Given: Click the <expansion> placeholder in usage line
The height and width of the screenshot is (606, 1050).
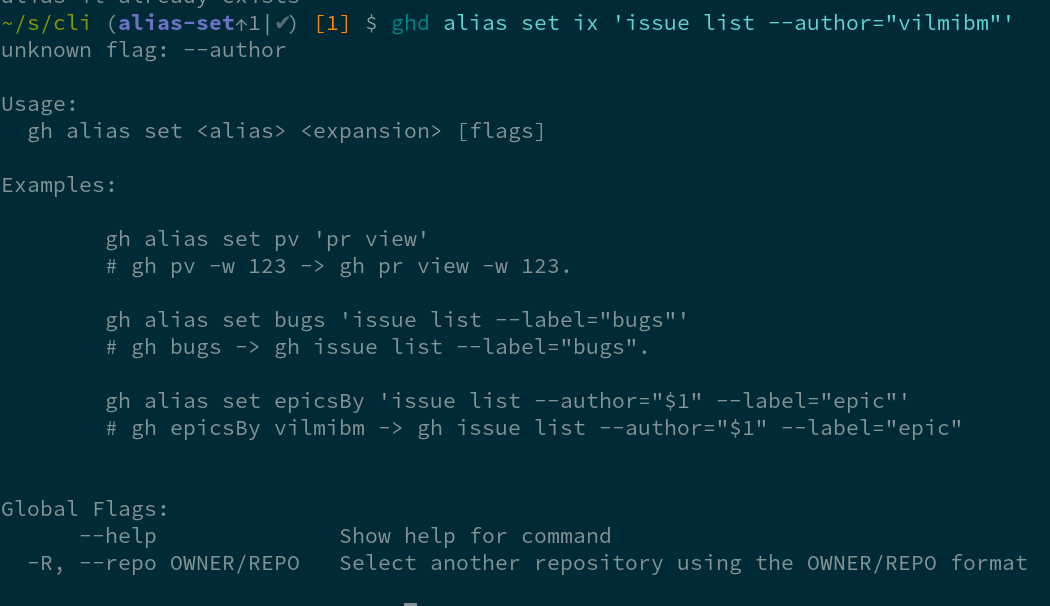Looking at the screenshot, I should coord(371,131).
